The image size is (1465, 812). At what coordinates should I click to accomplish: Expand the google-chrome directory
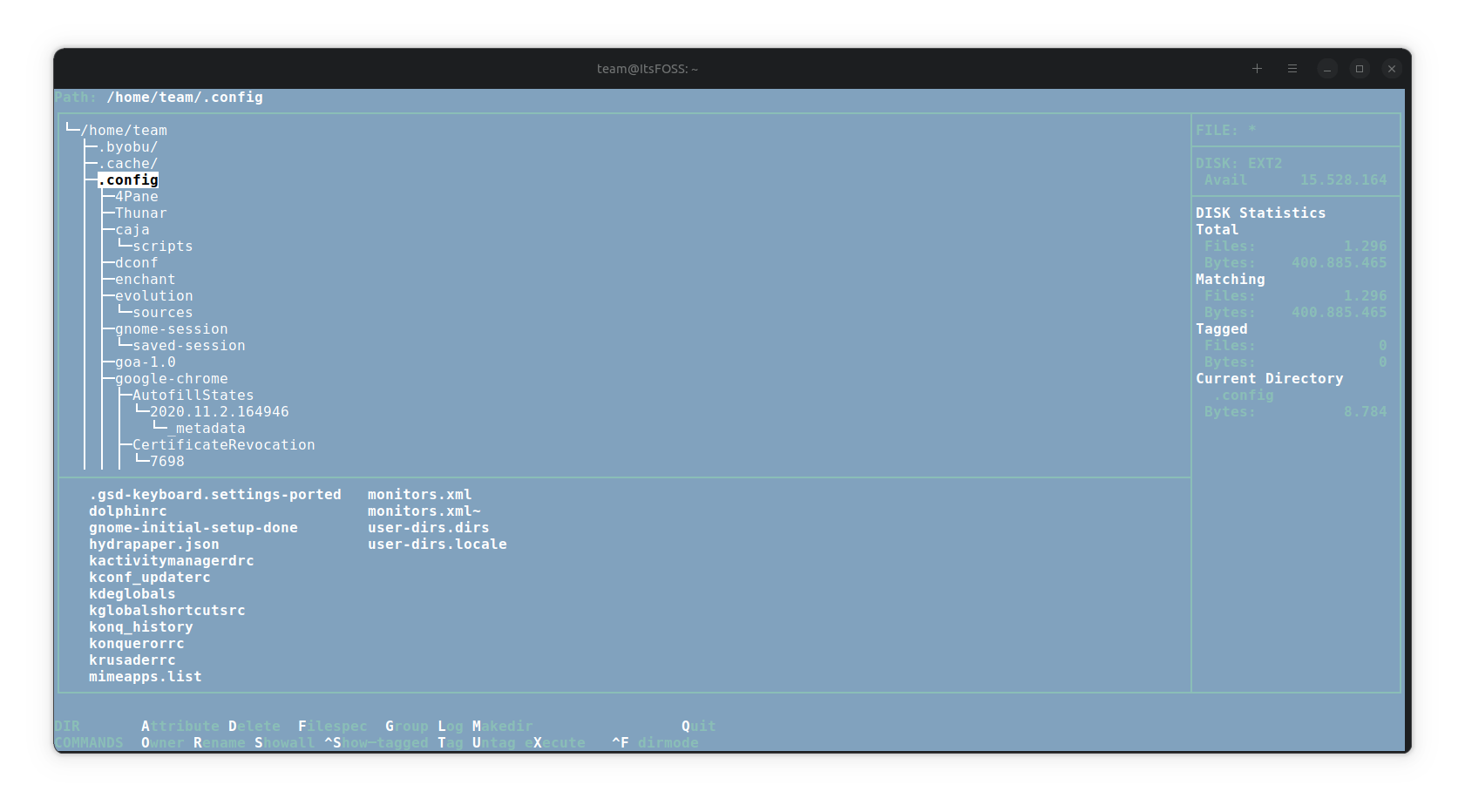point(171,378)
